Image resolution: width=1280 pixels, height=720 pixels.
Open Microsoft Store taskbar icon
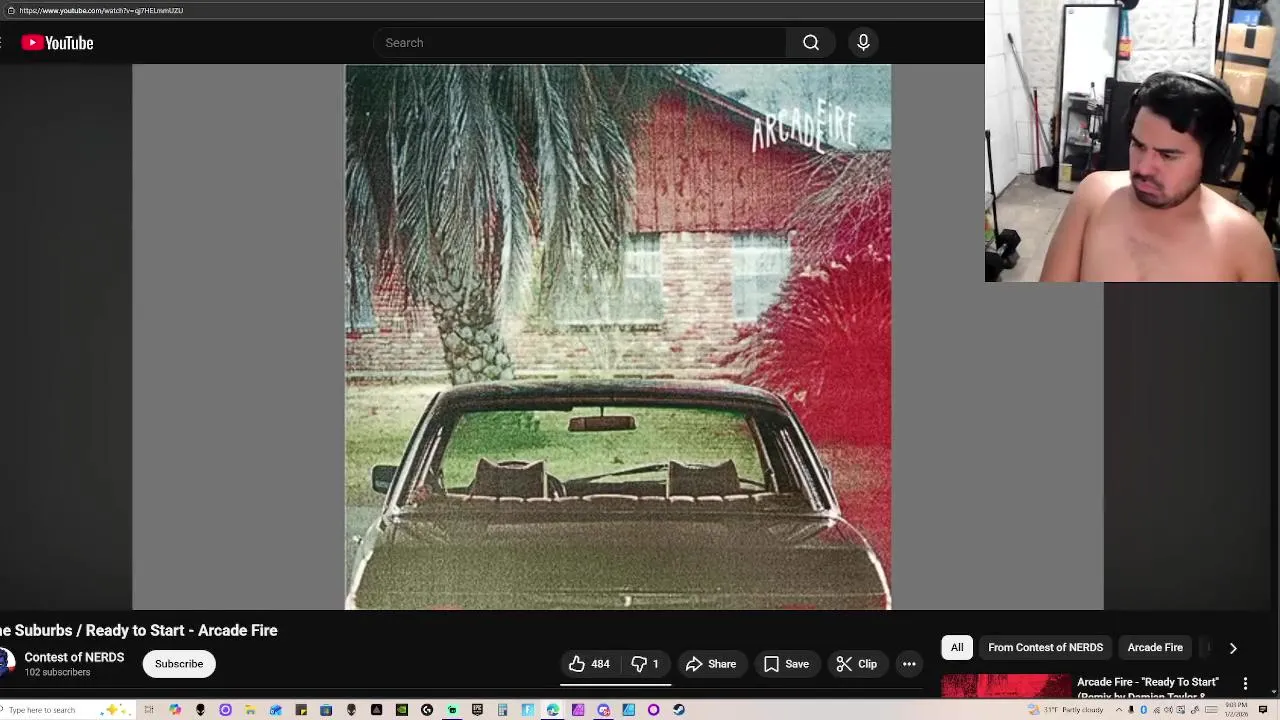pos(326,710)
